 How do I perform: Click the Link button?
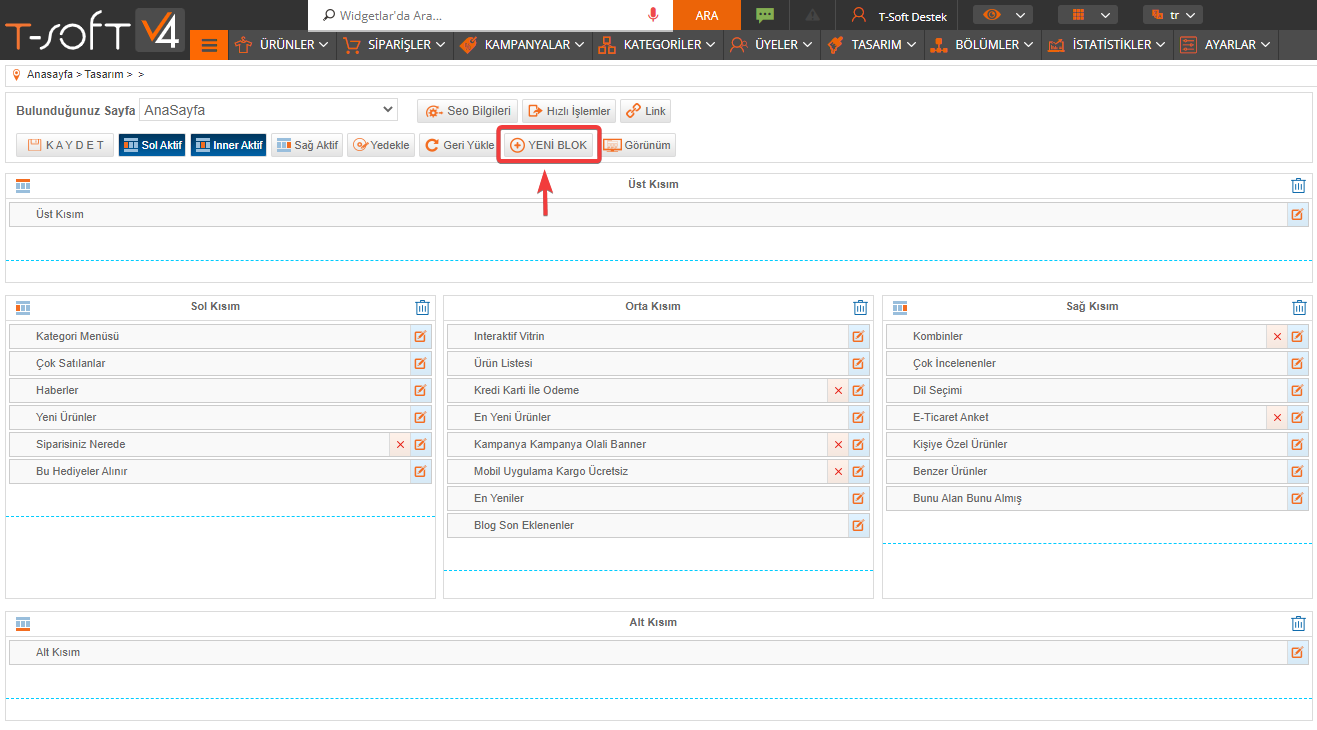(645, 111)
